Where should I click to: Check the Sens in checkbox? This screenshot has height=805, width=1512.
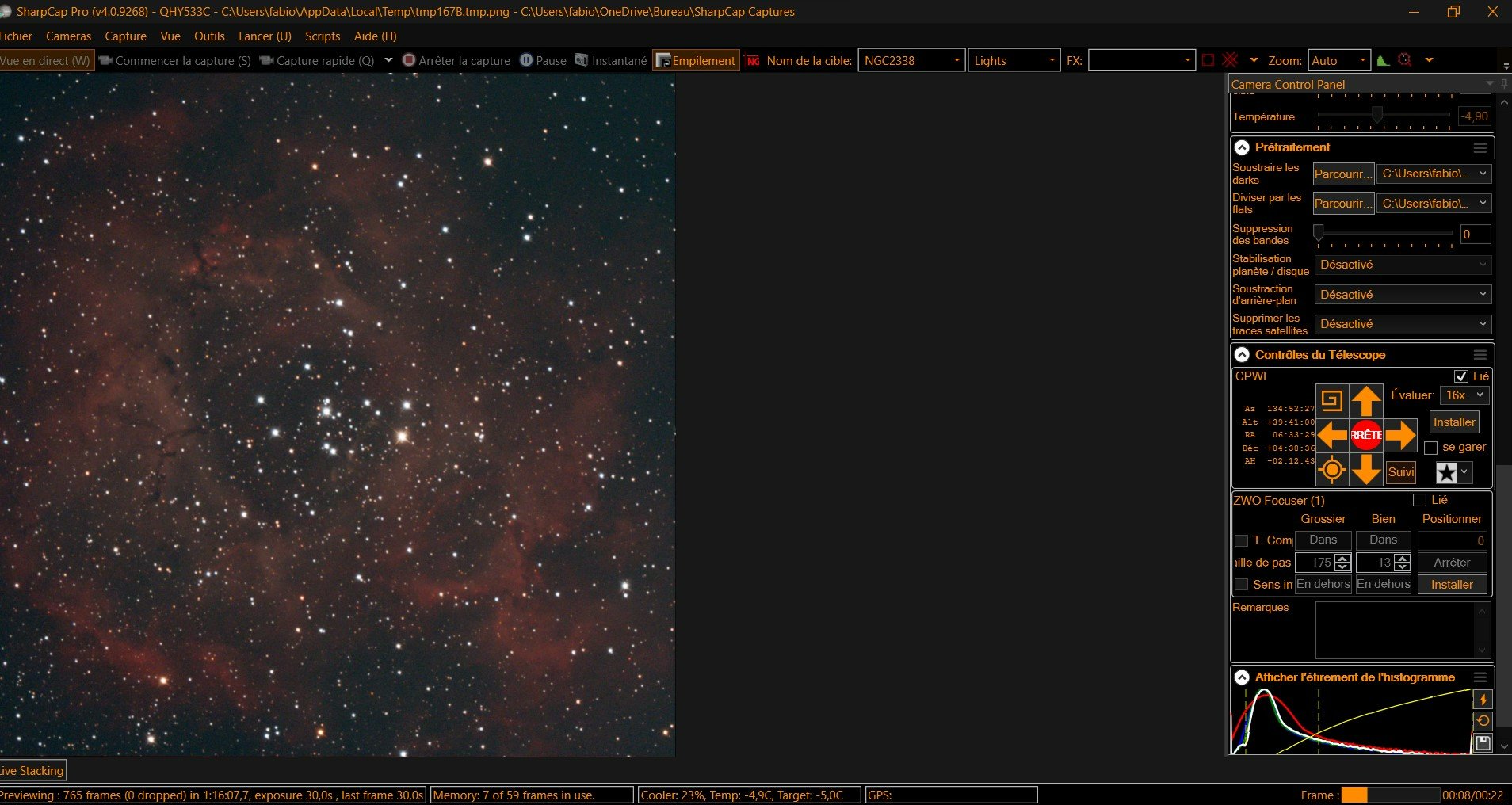coord(1242,585)
